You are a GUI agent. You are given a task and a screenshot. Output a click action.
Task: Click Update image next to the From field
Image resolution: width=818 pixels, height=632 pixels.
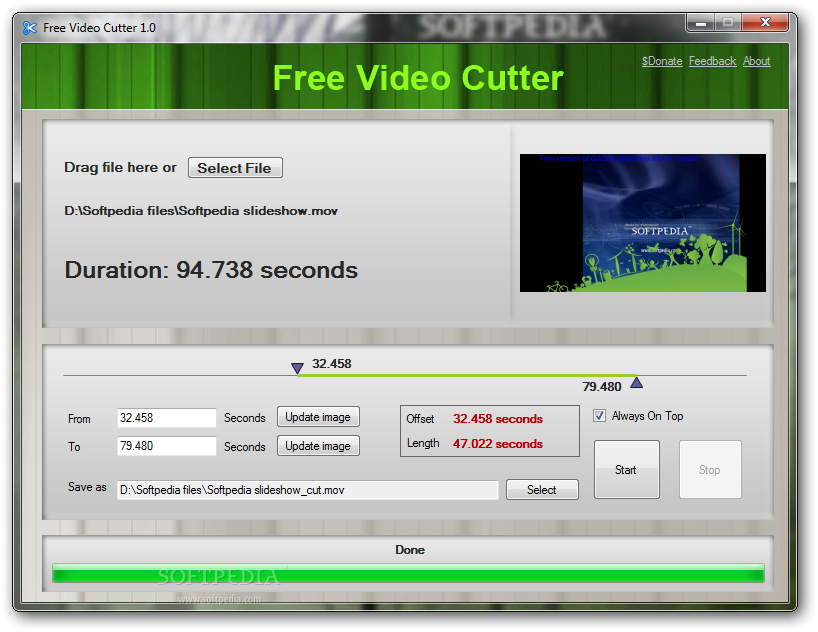318,416
